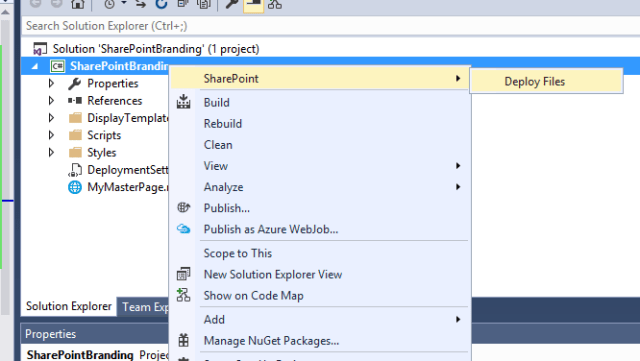Viewport: 640px width, 361px height.
Task: Click the left scrollbar up arrow
Action: coord(5,12)
